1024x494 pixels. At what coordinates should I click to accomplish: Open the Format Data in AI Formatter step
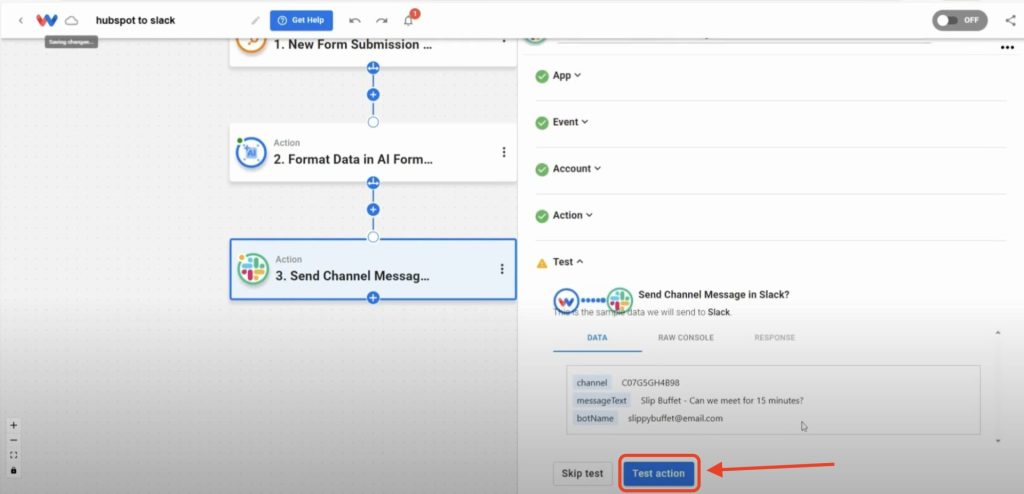(373, 153)
